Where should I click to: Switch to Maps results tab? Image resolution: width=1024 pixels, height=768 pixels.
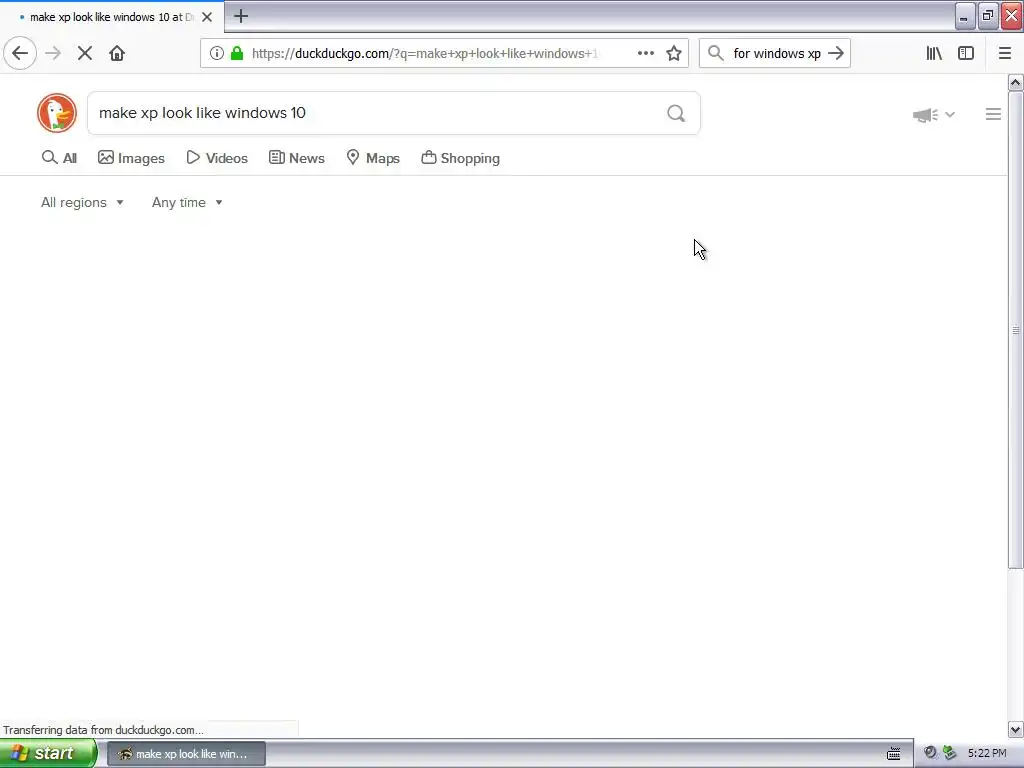[373, 158]
